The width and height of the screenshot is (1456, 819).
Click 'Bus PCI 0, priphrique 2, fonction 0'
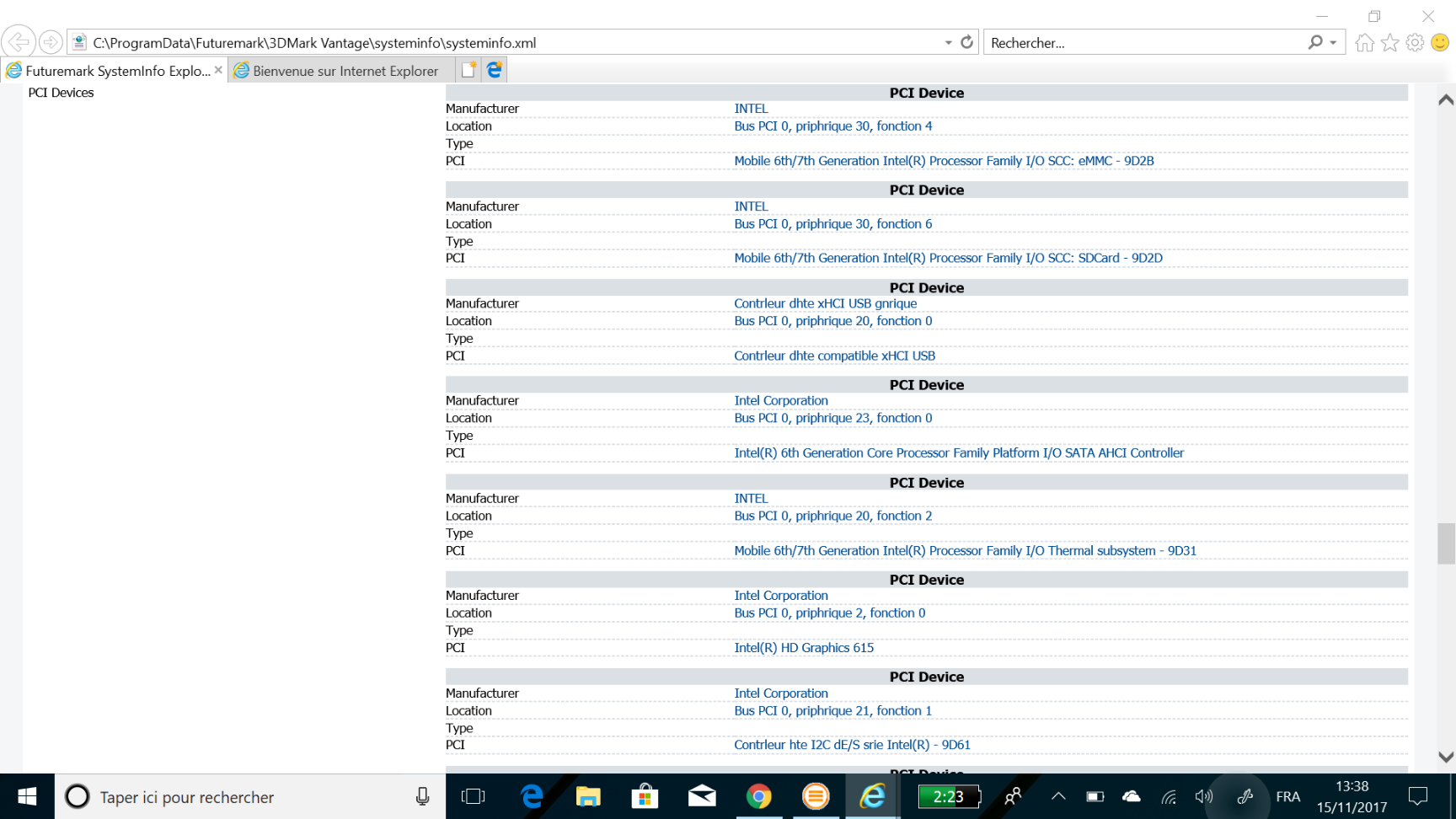click(x=830, y=613)
